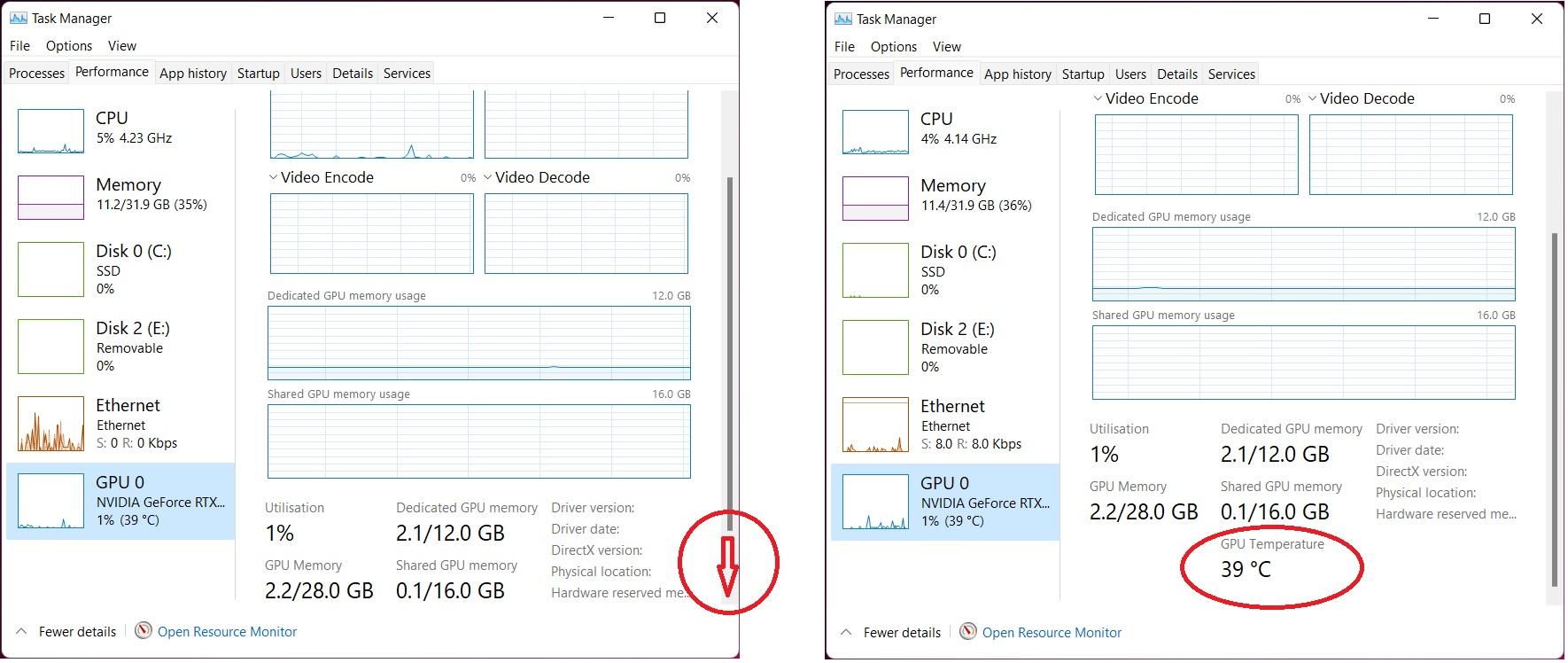This screenshot has height=663, width=1568.
Task: Open Video Encode dropdown in right window
Action: click(x=1098, y=98)
